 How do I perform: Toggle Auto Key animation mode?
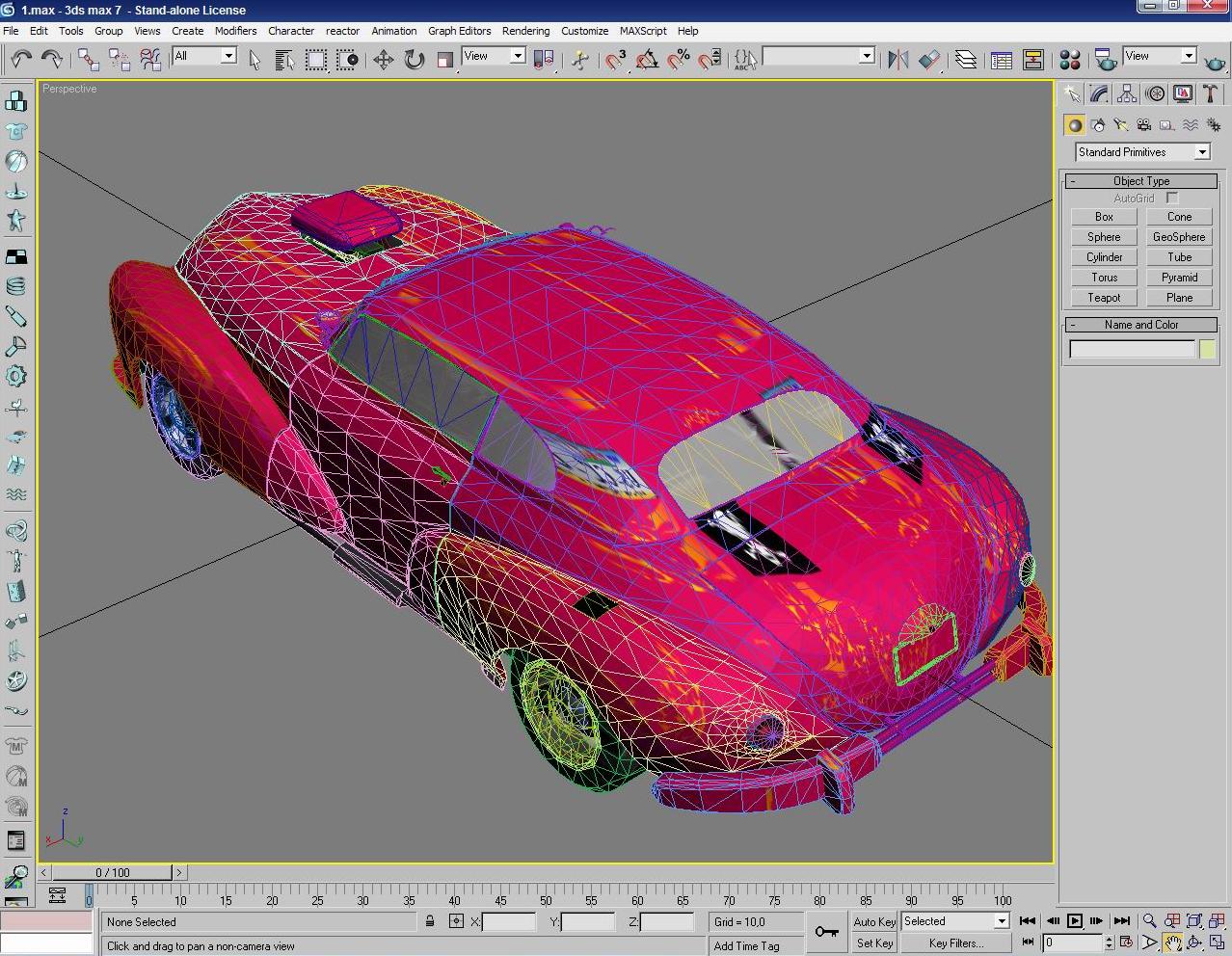pos(873,921)
